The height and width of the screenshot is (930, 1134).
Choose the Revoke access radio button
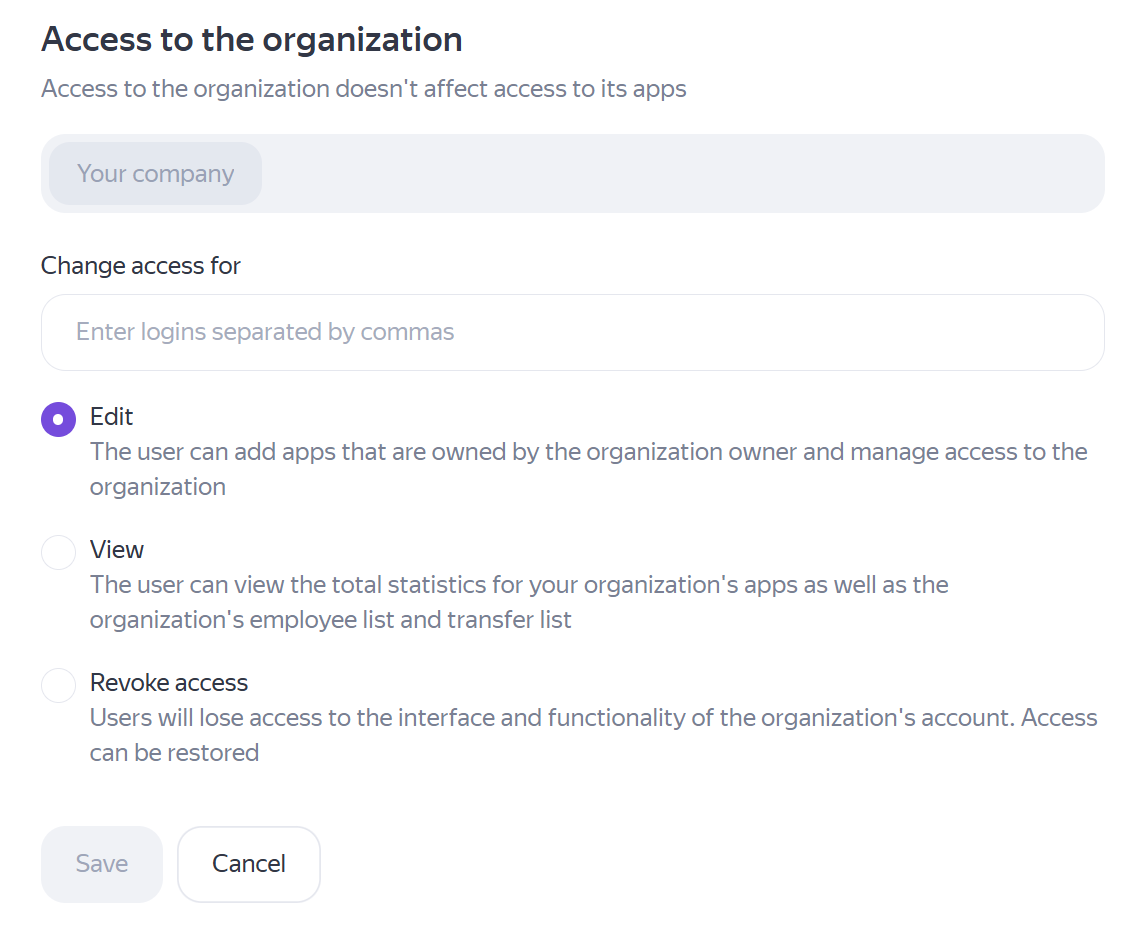tap(58, 685)
